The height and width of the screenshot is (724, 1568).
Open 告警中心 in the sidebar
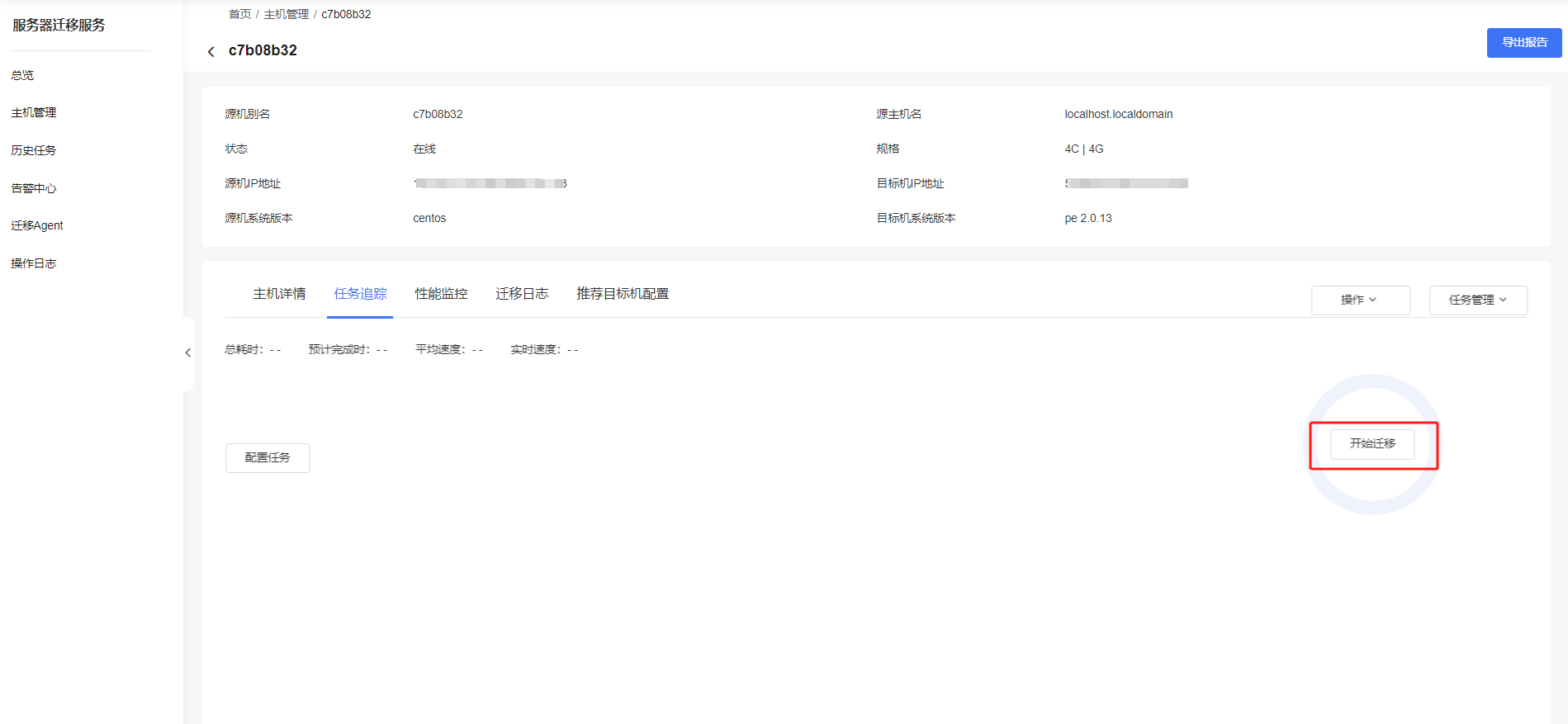pyautogui.click(x=34, y=188)
